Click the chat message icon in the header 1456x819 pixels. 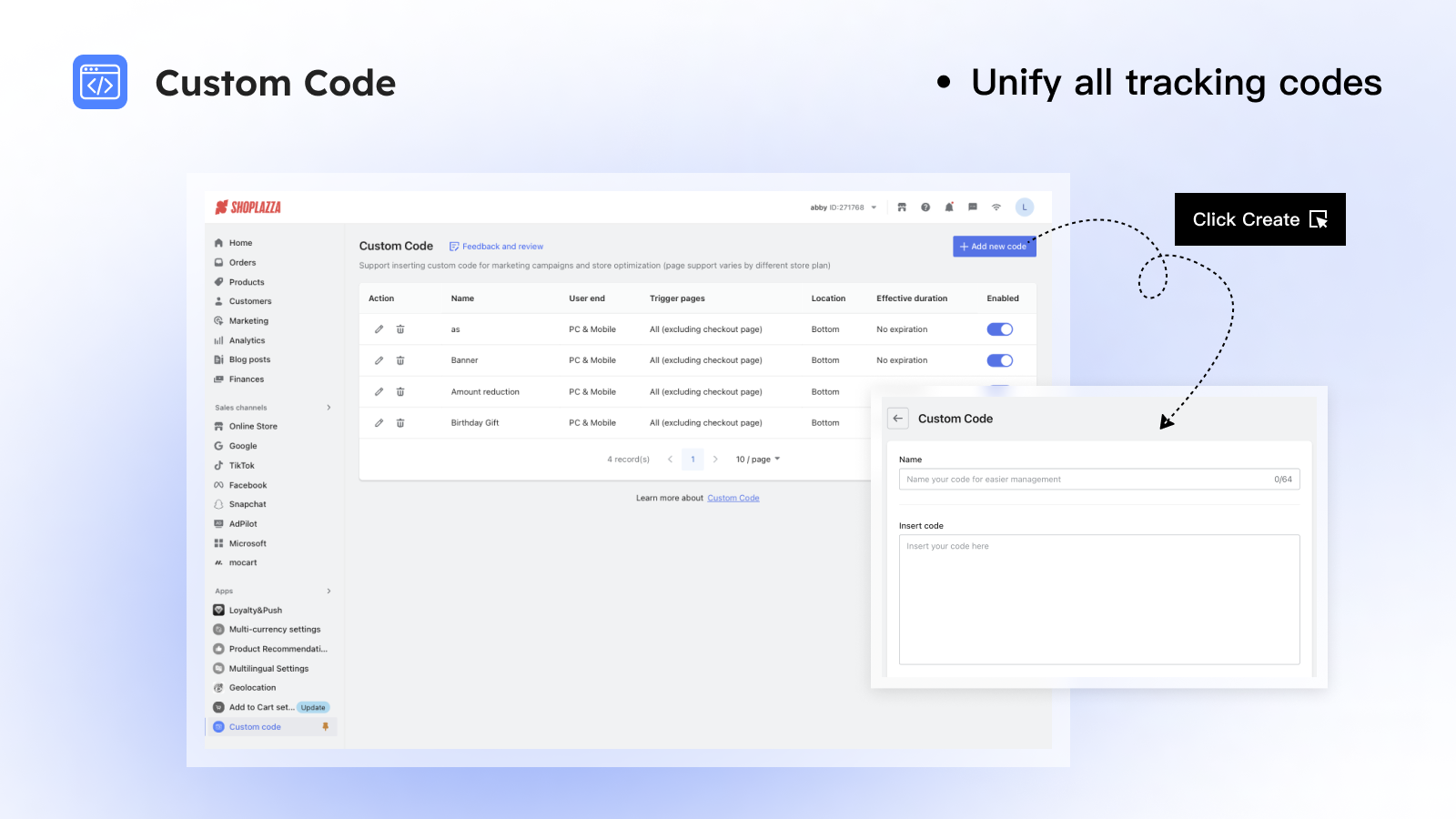coord(972,207)
